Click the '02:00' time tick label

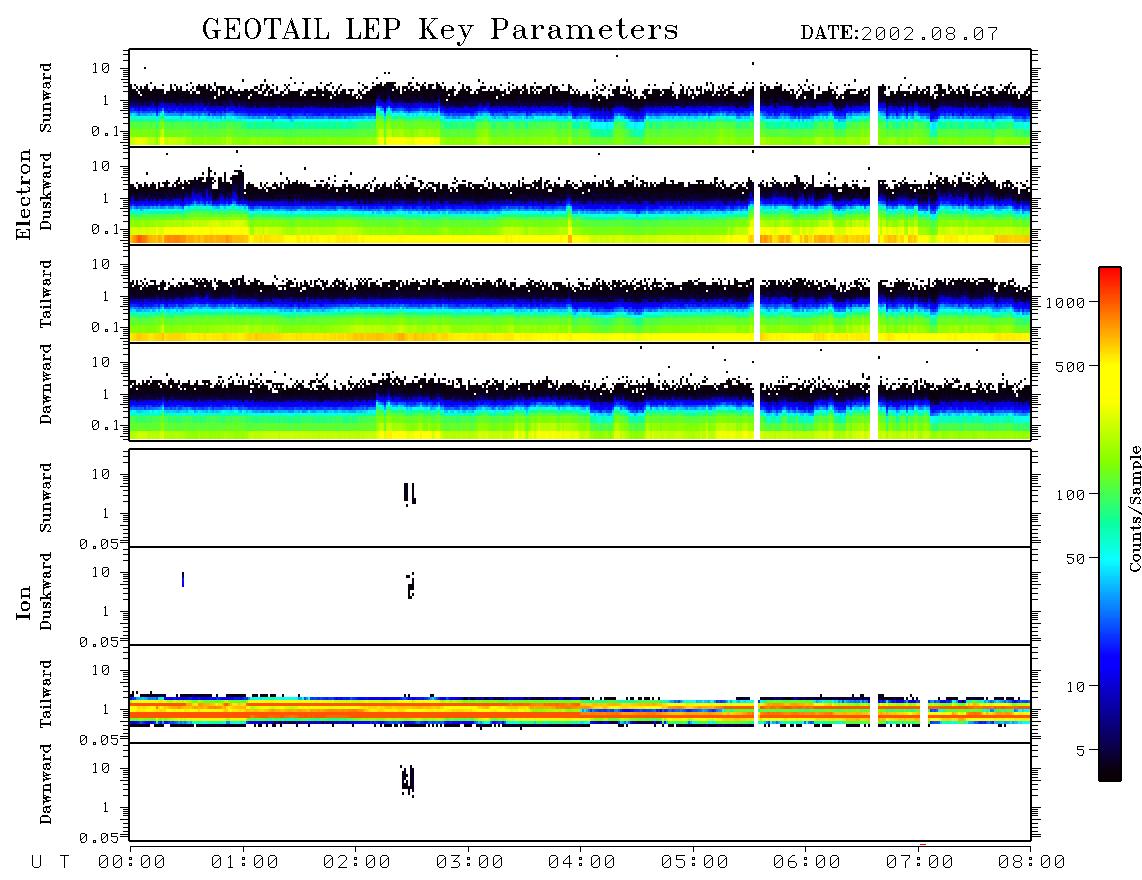(357, 863)
